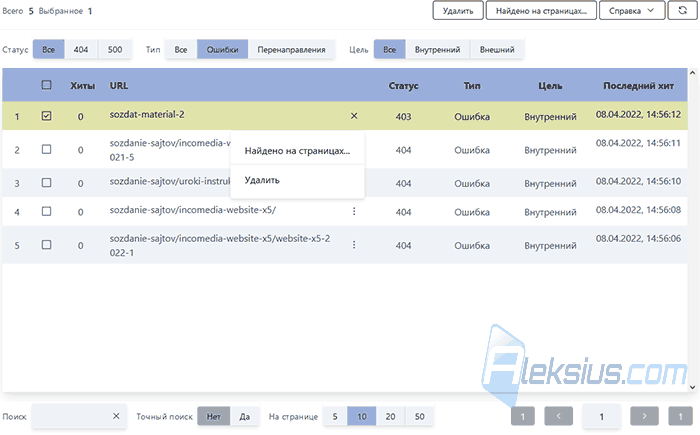The width and height of the screenshot is (700, 435).
Task: Click the 403 status cell
Action: 403,117
